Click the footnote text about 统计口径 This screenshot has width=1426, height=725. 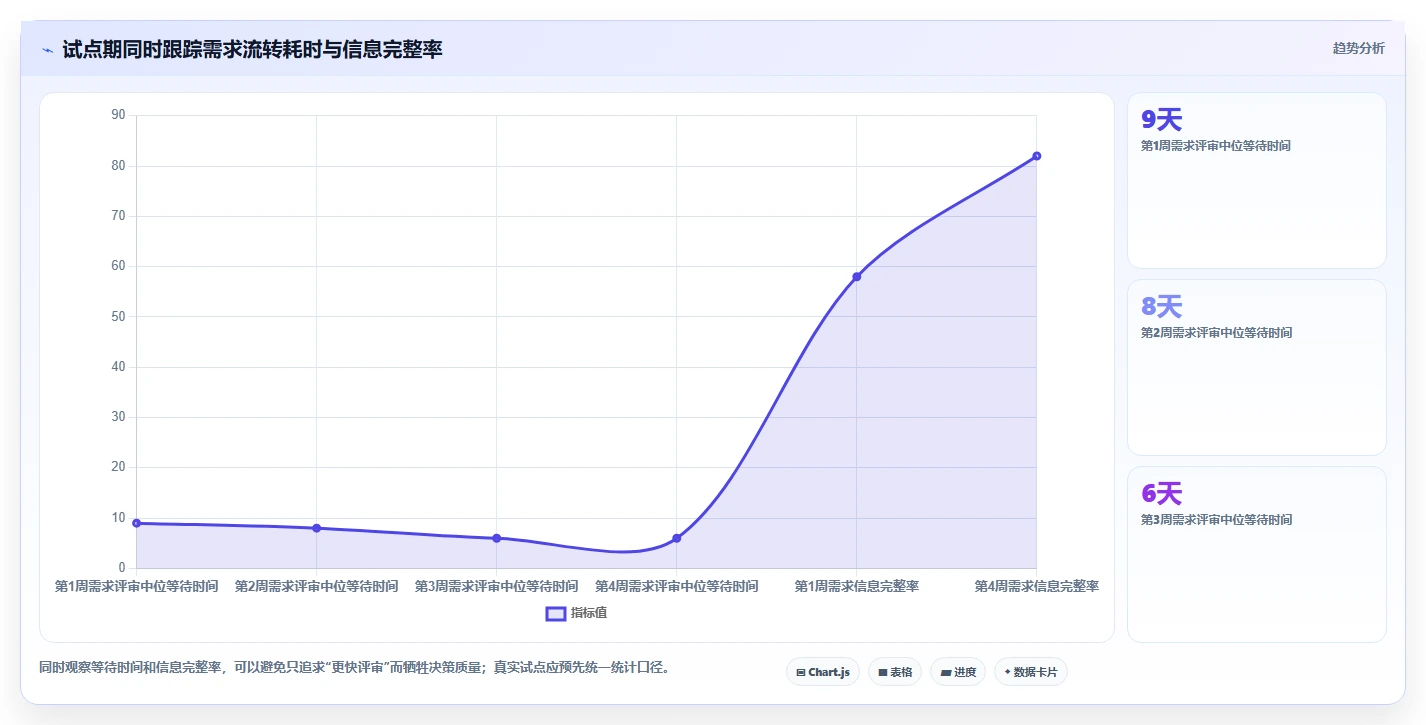point(354,667)
